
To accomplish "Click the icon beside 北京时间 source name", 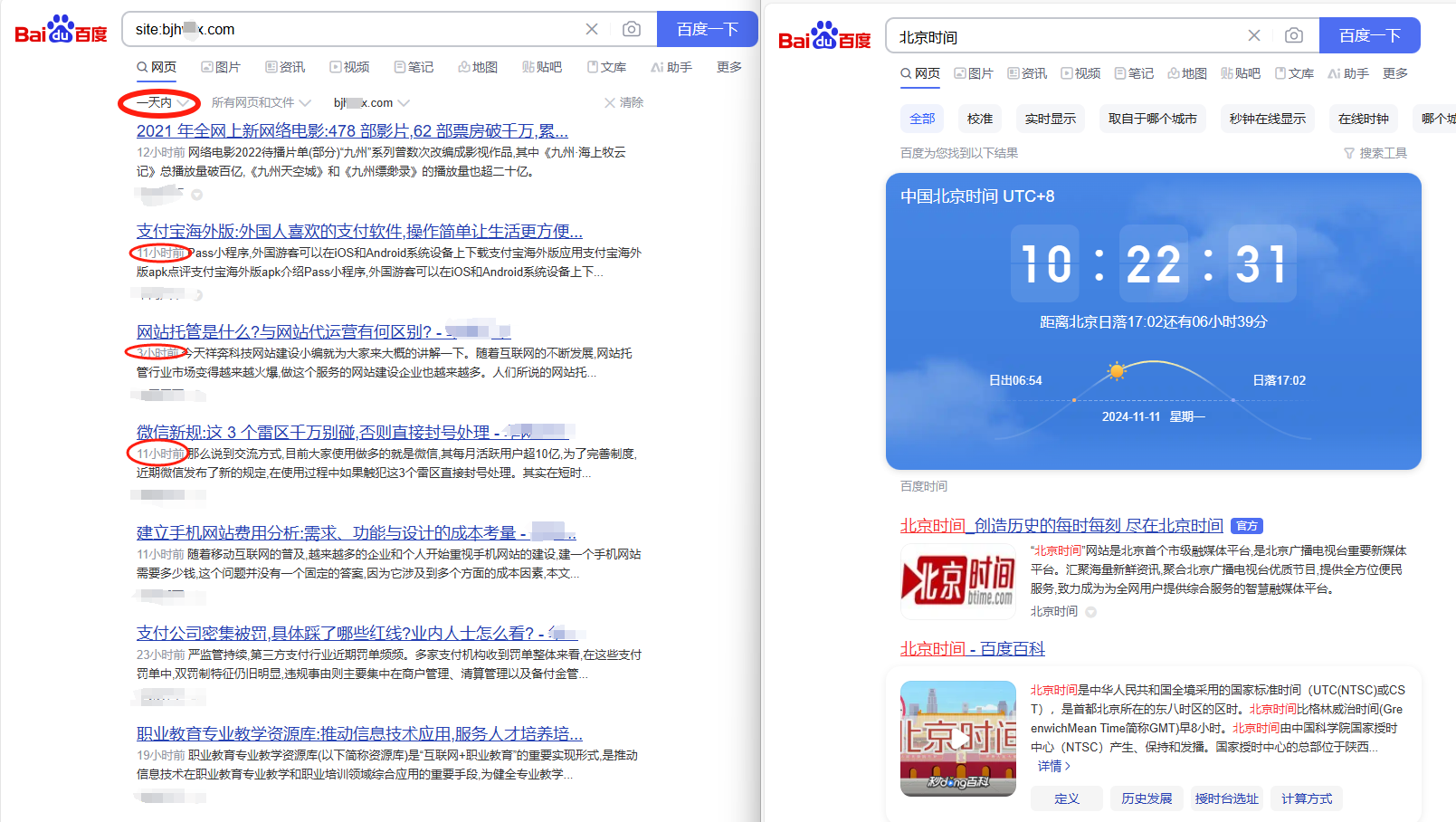I will pos(1091,612).
